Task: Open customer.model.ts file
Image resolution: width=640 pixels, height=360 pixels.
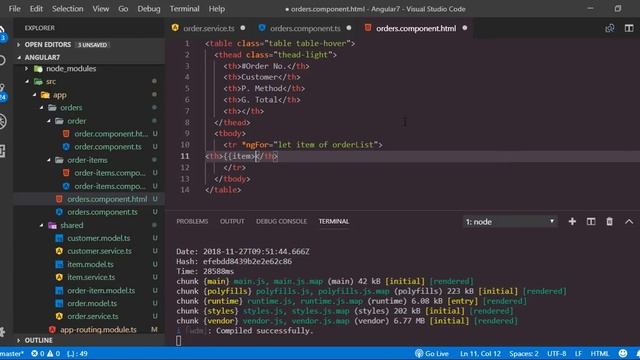Action: (99, 238)
